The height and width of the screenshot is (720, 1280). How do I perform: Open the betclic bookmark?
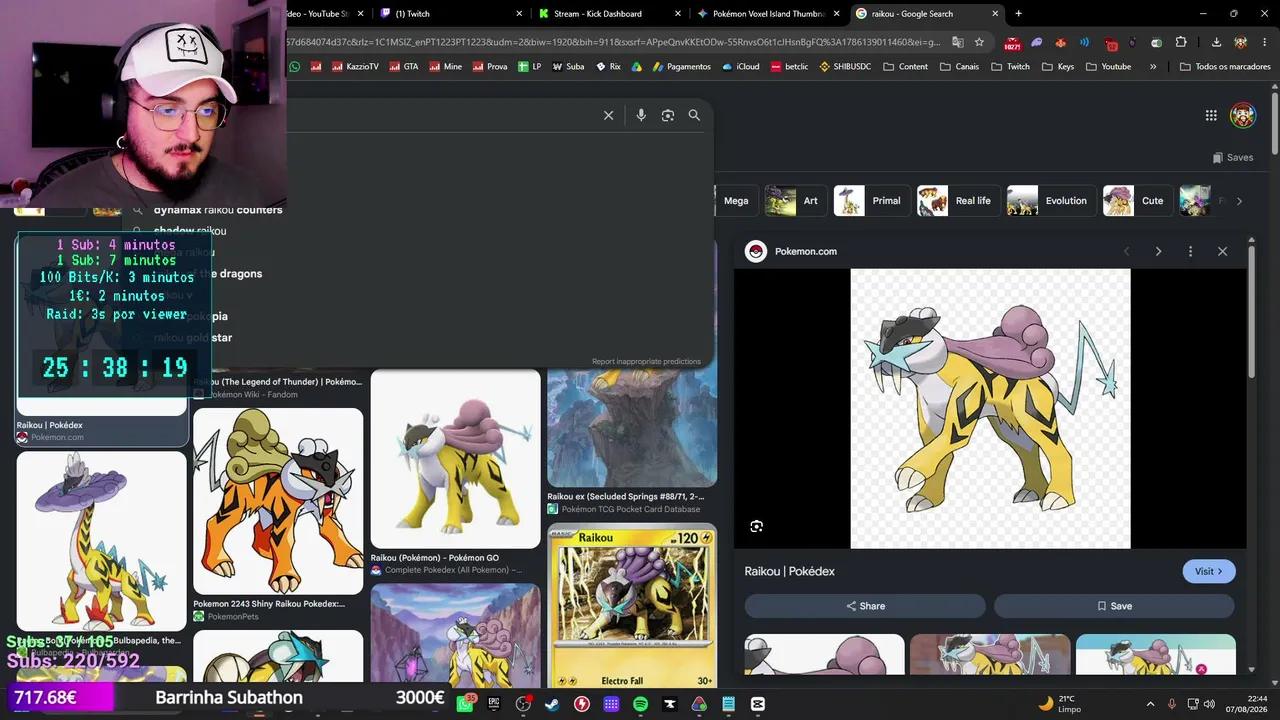(x=789, y=67)
